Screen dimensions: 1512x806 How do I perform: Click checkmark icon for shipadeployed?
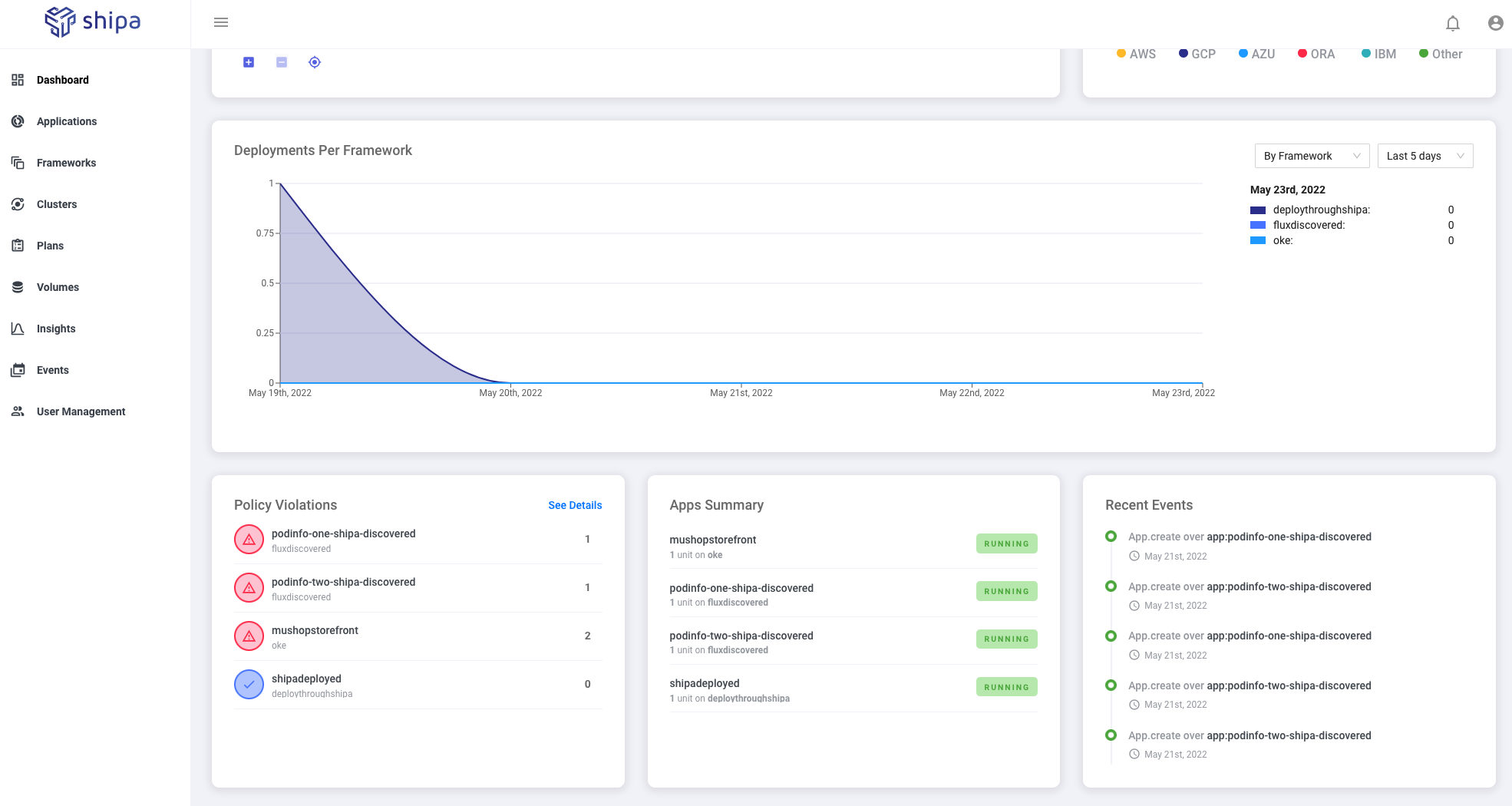click(249, 685)
